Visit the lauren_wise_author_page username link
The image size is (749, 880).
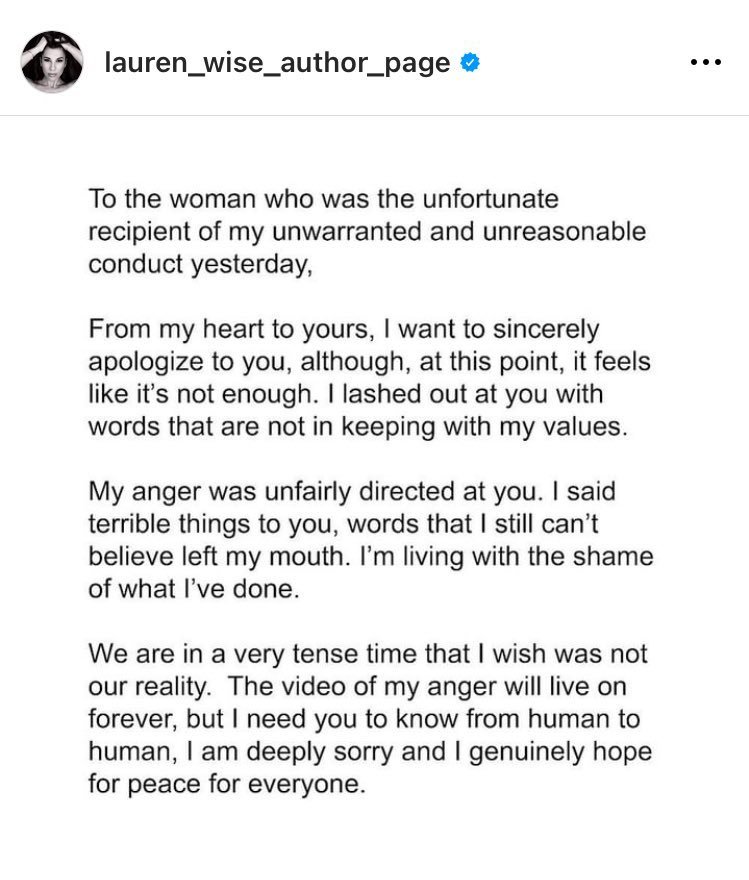coord(277,62)
